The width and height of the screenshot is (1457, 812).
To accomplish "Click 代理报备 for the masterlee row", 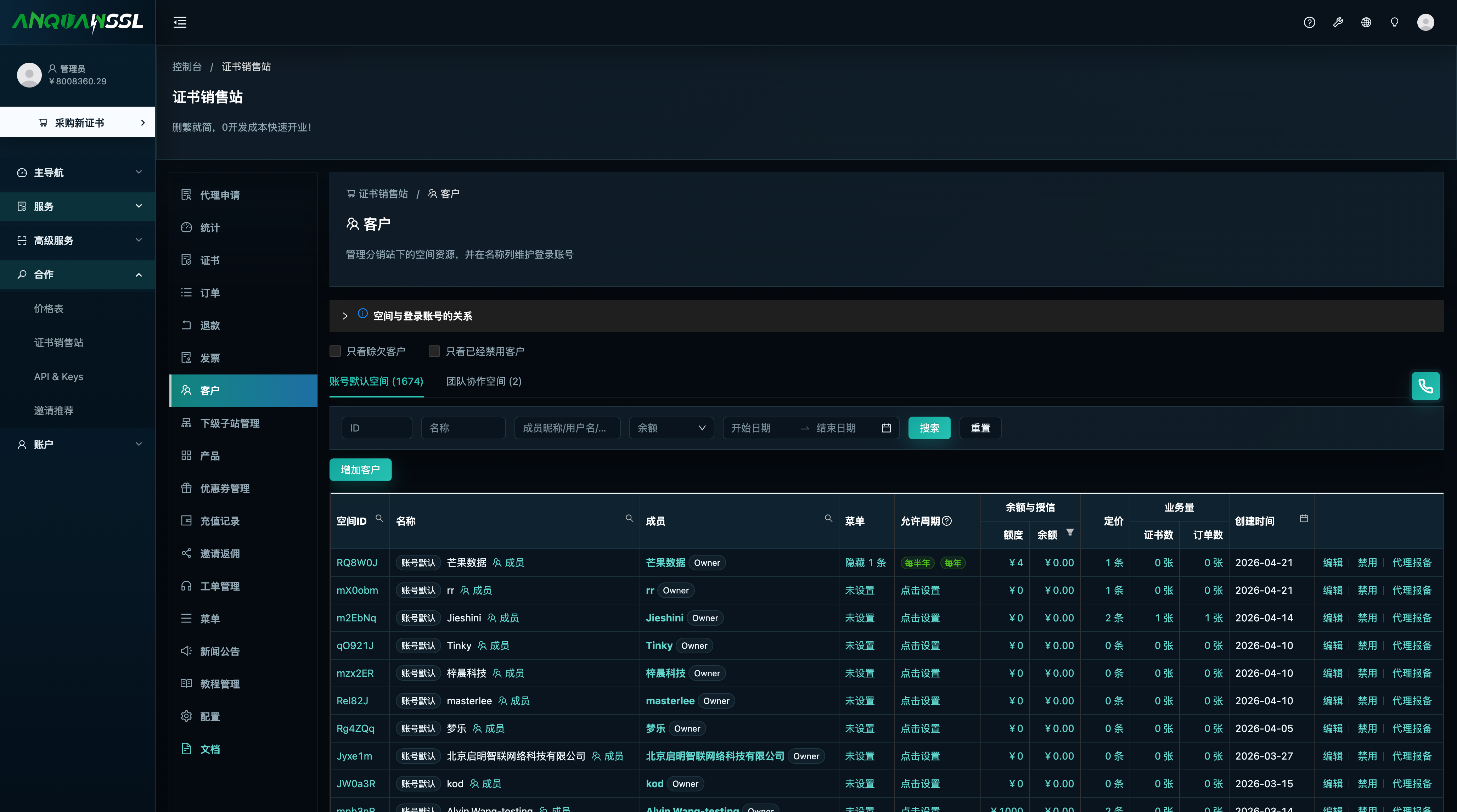I will coord(1412,701).
